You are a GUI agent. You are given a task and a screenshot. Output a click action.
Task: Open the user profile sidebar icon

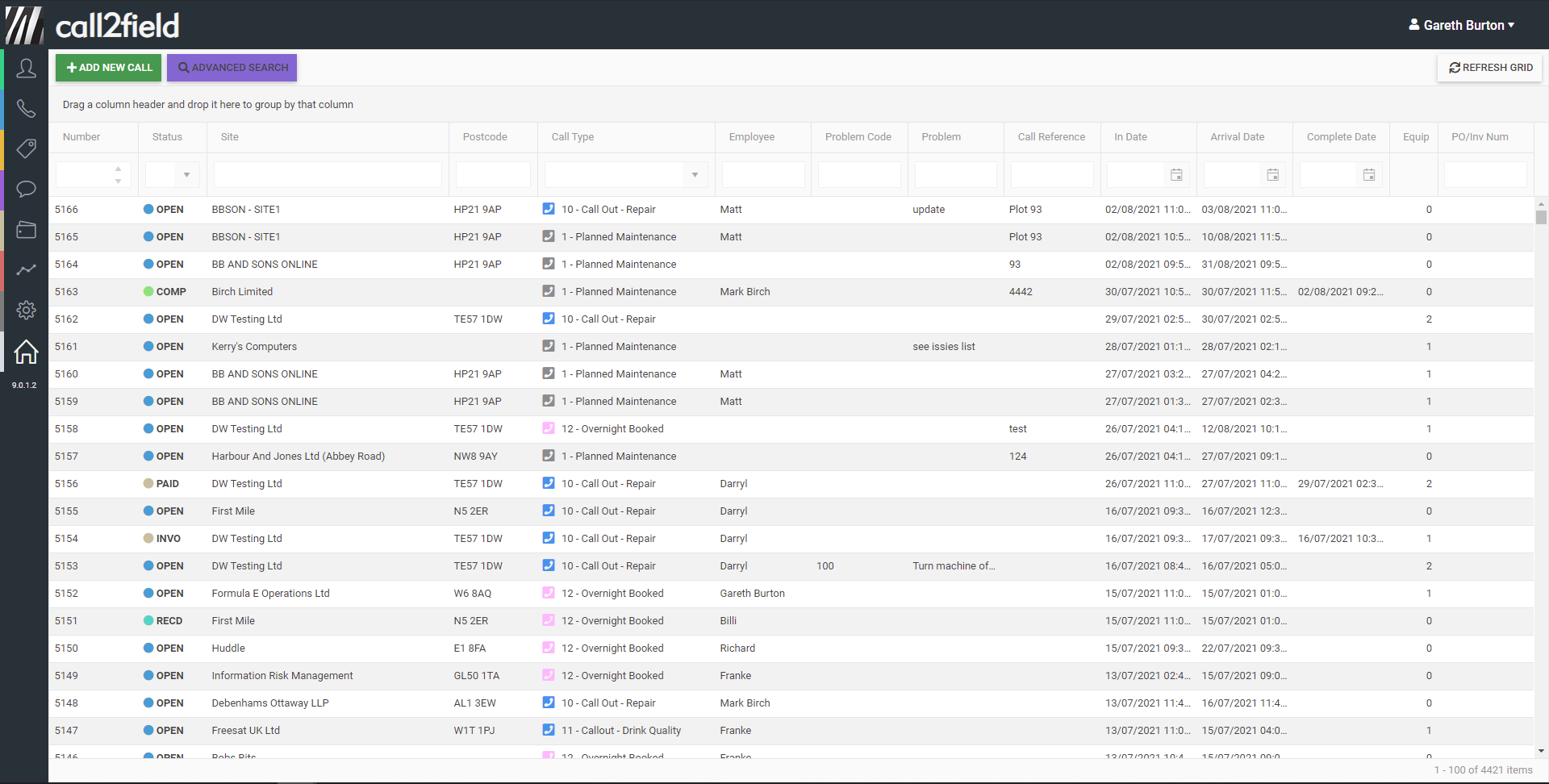(26, 69)
